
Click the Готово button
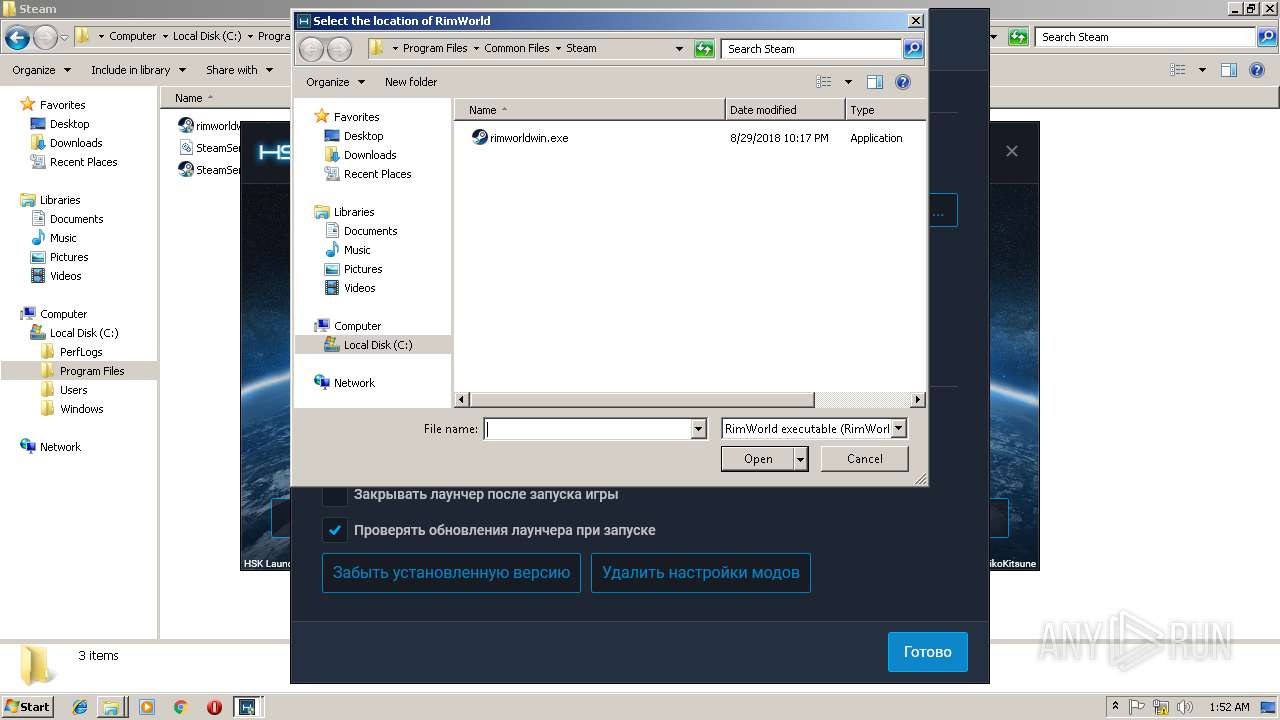click(927, 652)
